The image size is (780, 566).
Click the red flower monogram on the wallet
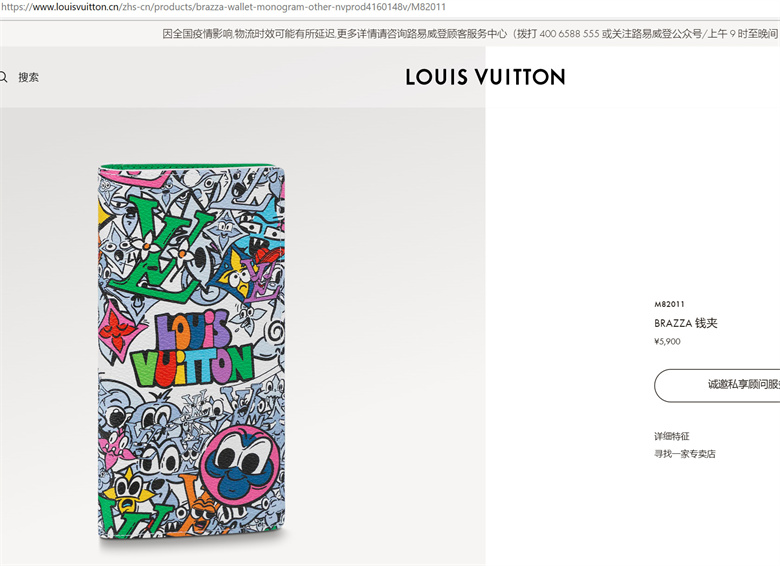click(117, 330)
